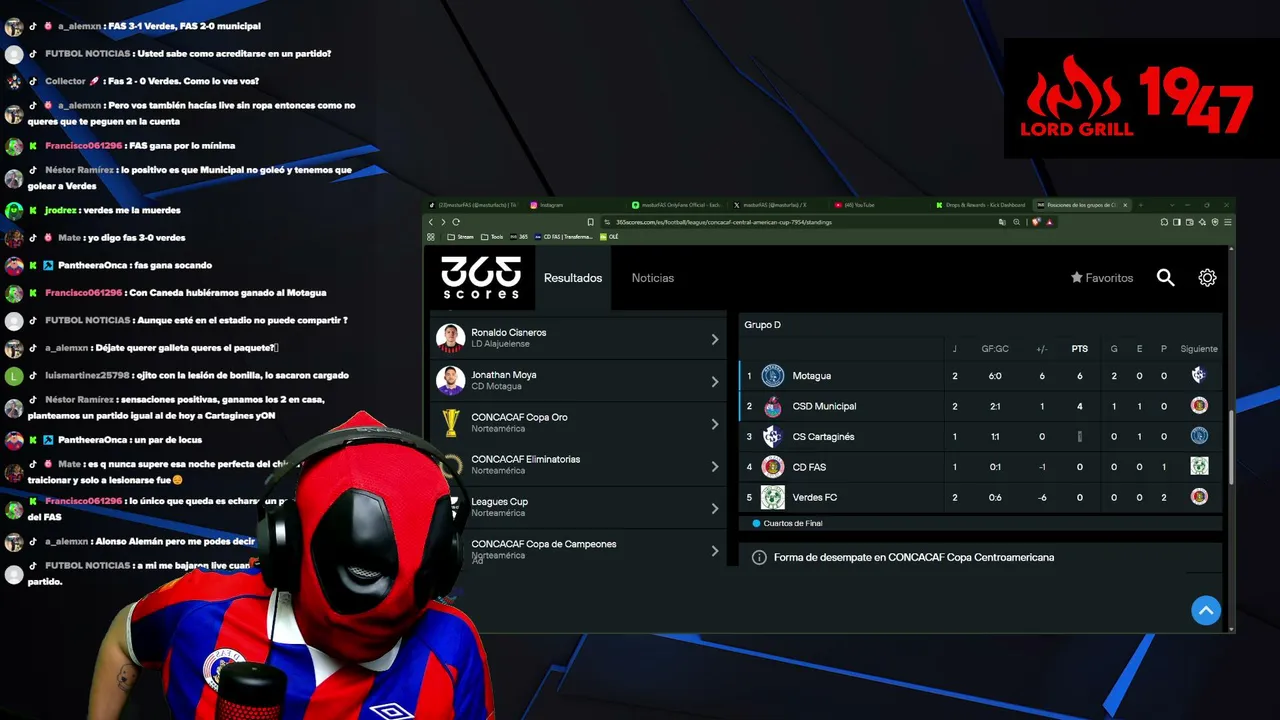Select the CSD Municipal team name
The width and height of the screenshot is (1280, 720).
[x=824, y=406]
